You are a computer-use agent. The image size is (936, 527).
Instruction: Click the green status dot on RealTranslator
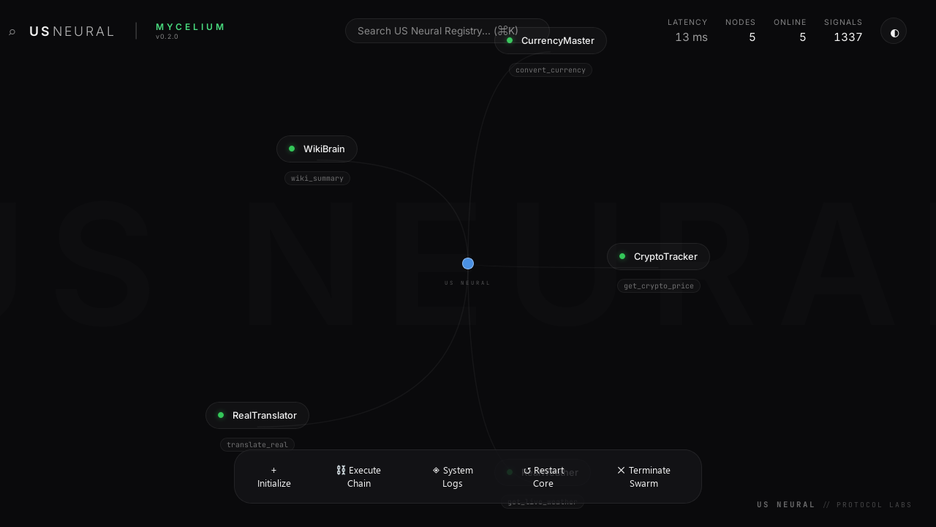tap(221, 415)
